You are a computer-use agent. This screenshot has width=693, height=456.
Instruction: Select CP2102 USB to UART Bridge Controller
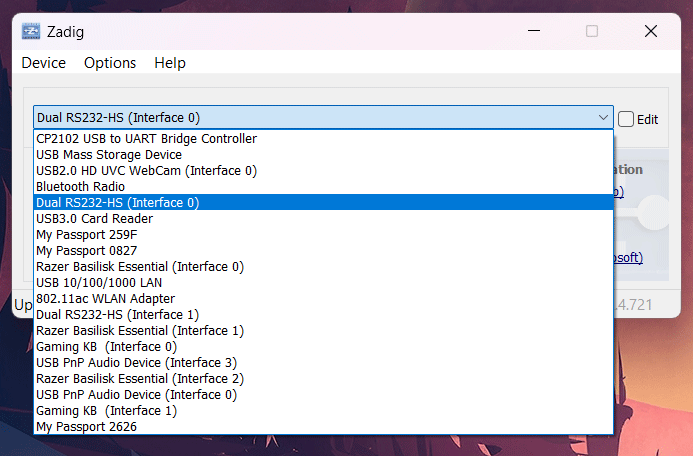[x=324, y=139]
